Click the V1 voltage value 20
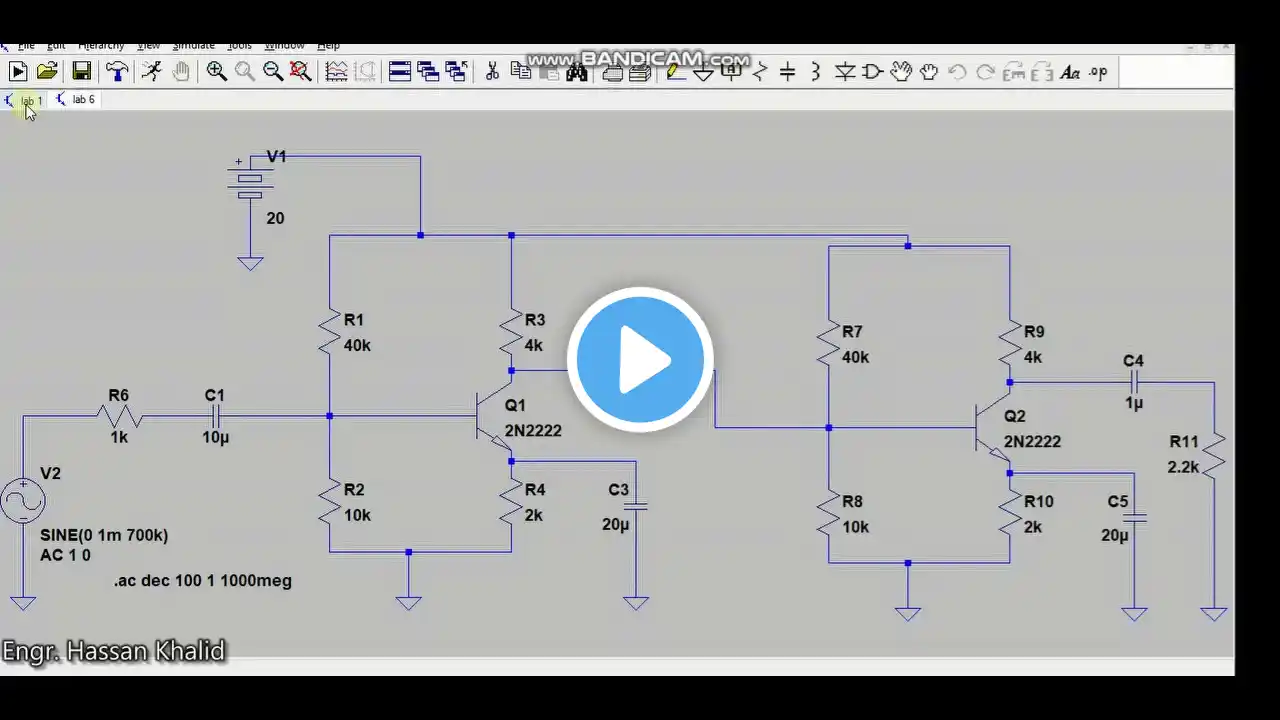 tap(275, 218)
